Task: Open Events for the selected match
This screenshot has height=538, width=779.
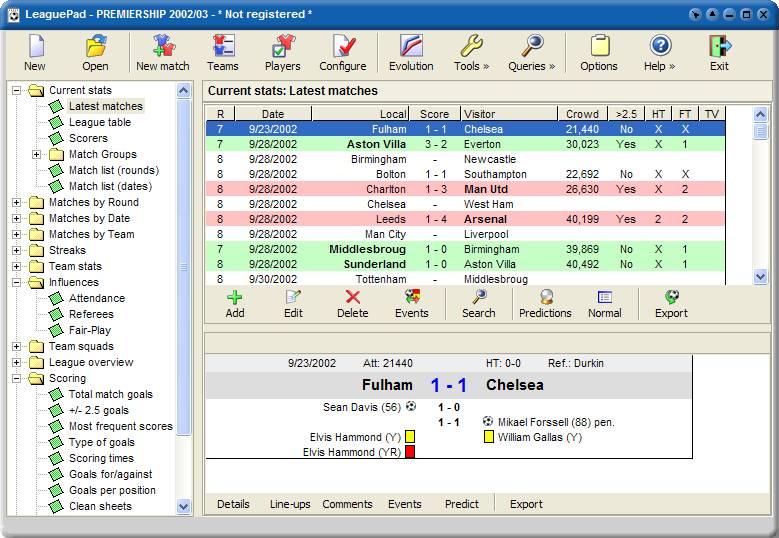Action: tap(412, 304)
